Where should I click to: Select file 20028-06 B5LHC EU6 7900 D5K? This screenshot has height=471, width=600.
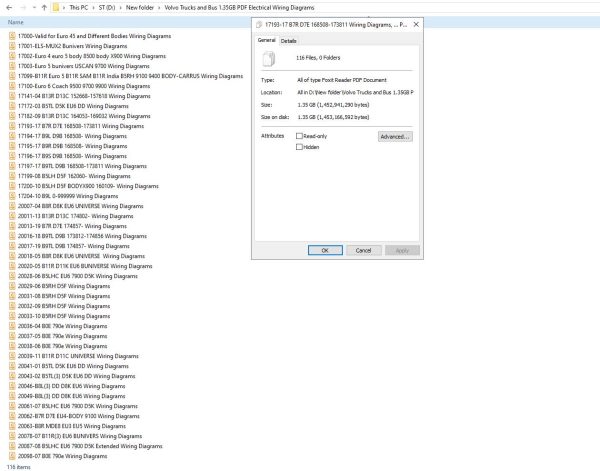point(77,276)
